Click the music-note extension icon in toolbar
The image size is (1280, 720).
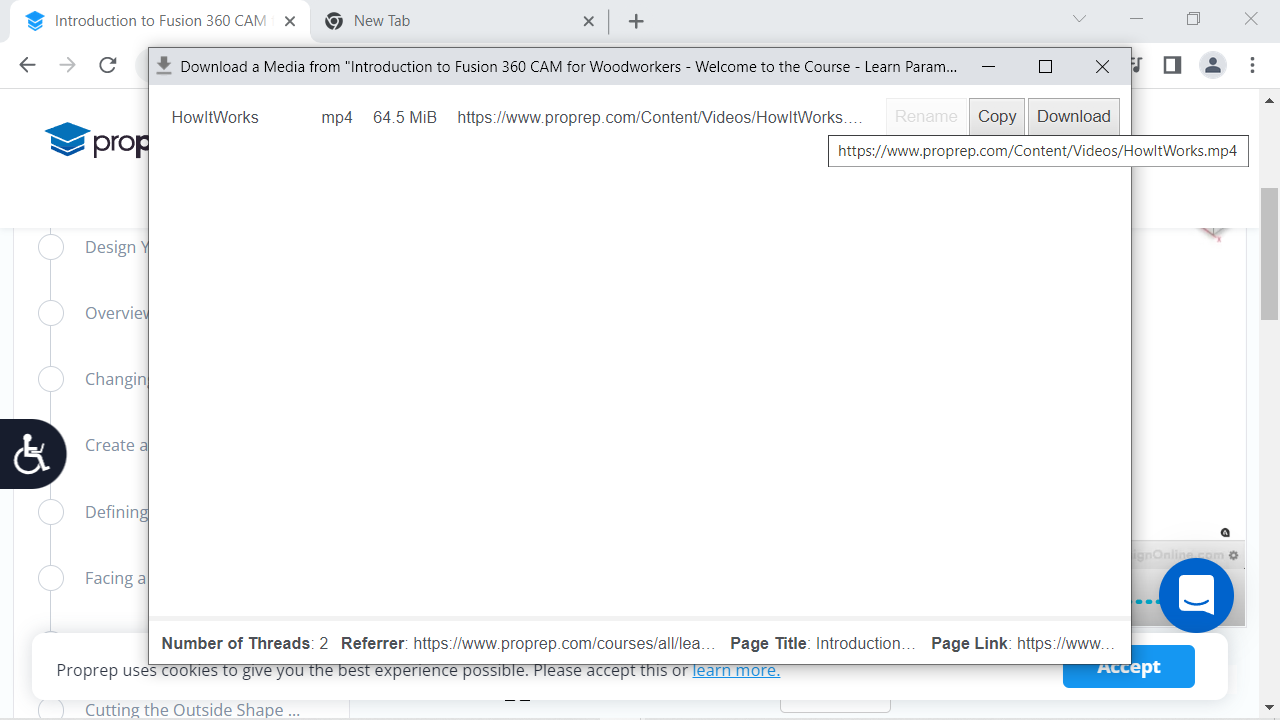pyautogui.click(x=1137, y=65)
